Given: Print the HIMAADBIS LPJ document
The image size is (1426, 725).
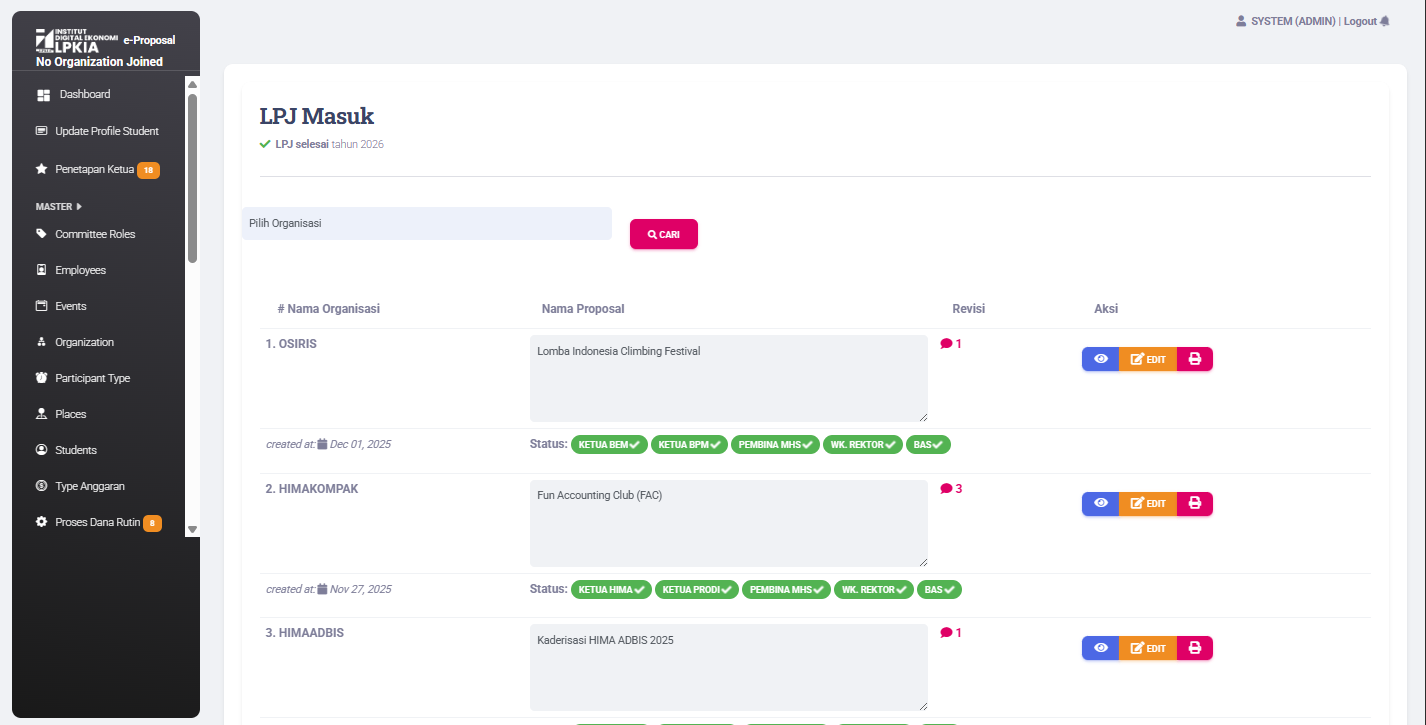Looking at the screenshot, I should tap(1195, 648).
